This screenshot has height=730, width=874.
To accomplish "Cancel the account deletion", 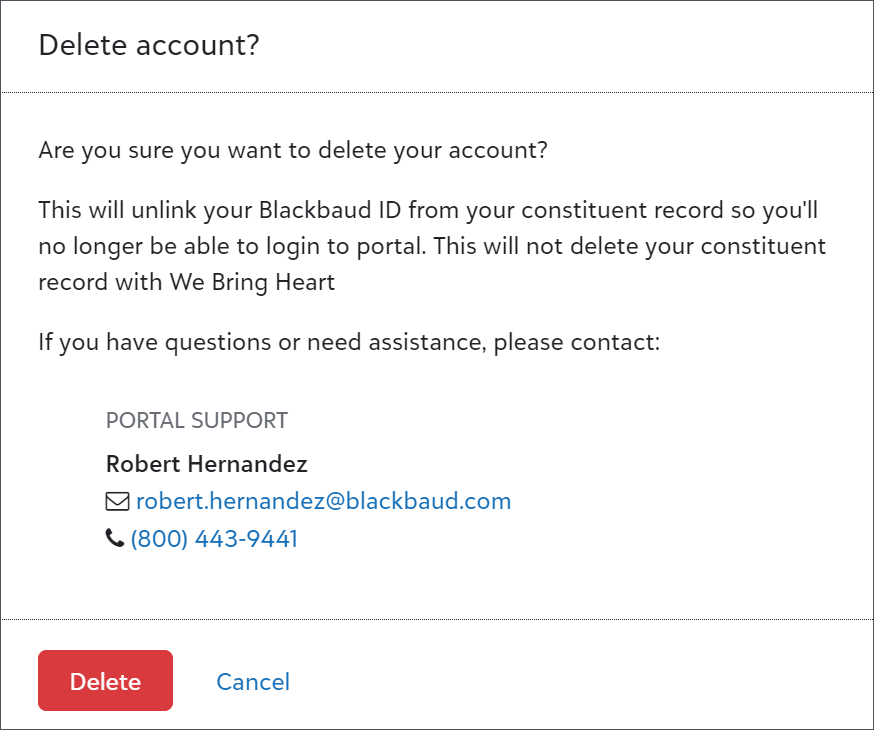I will 253,682.
